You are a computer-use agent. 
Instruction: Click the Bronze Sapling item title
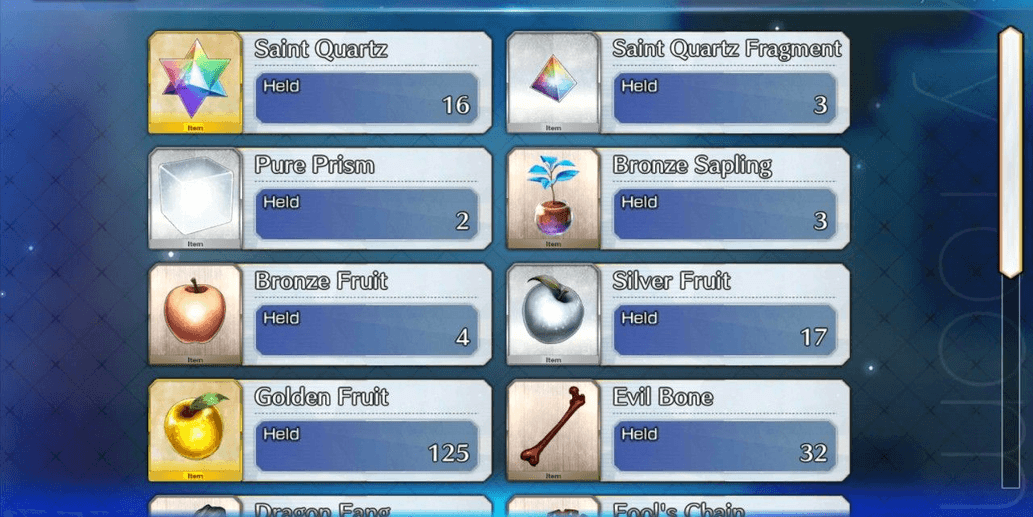click(x=692, y=165)
